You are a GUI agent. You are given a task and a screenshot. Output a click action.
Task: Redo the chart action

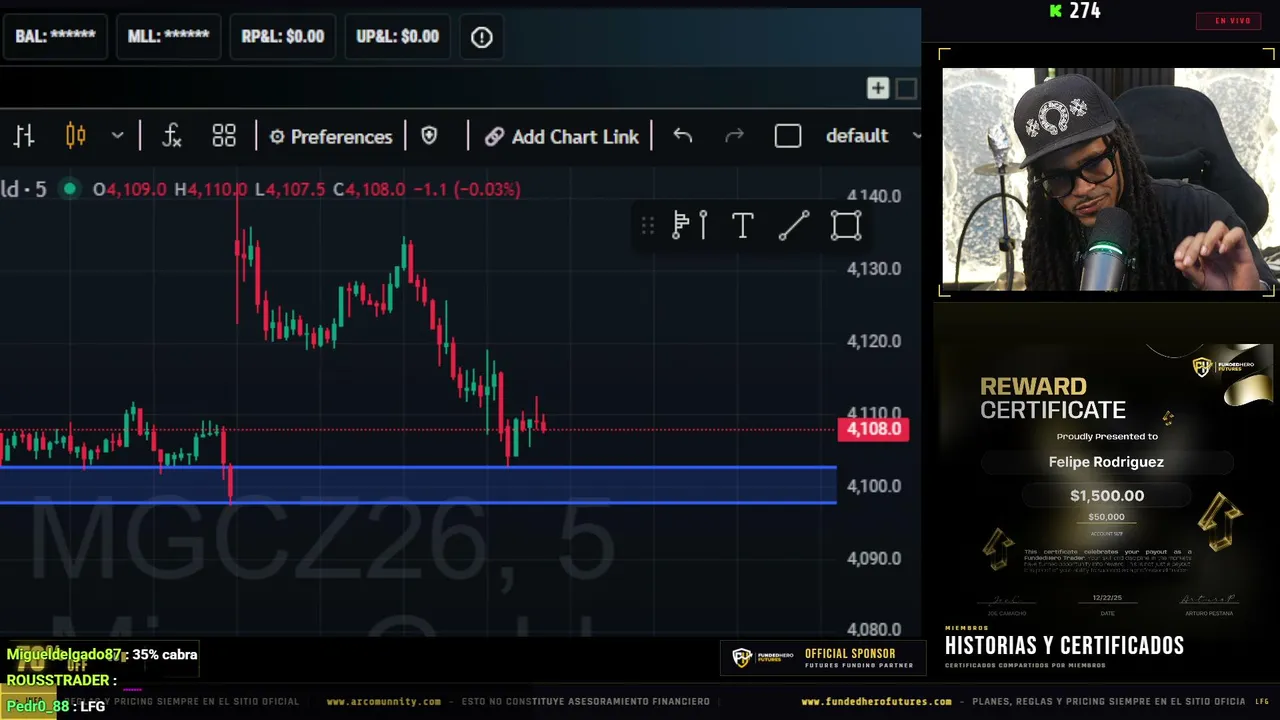(x=734, y=136)
